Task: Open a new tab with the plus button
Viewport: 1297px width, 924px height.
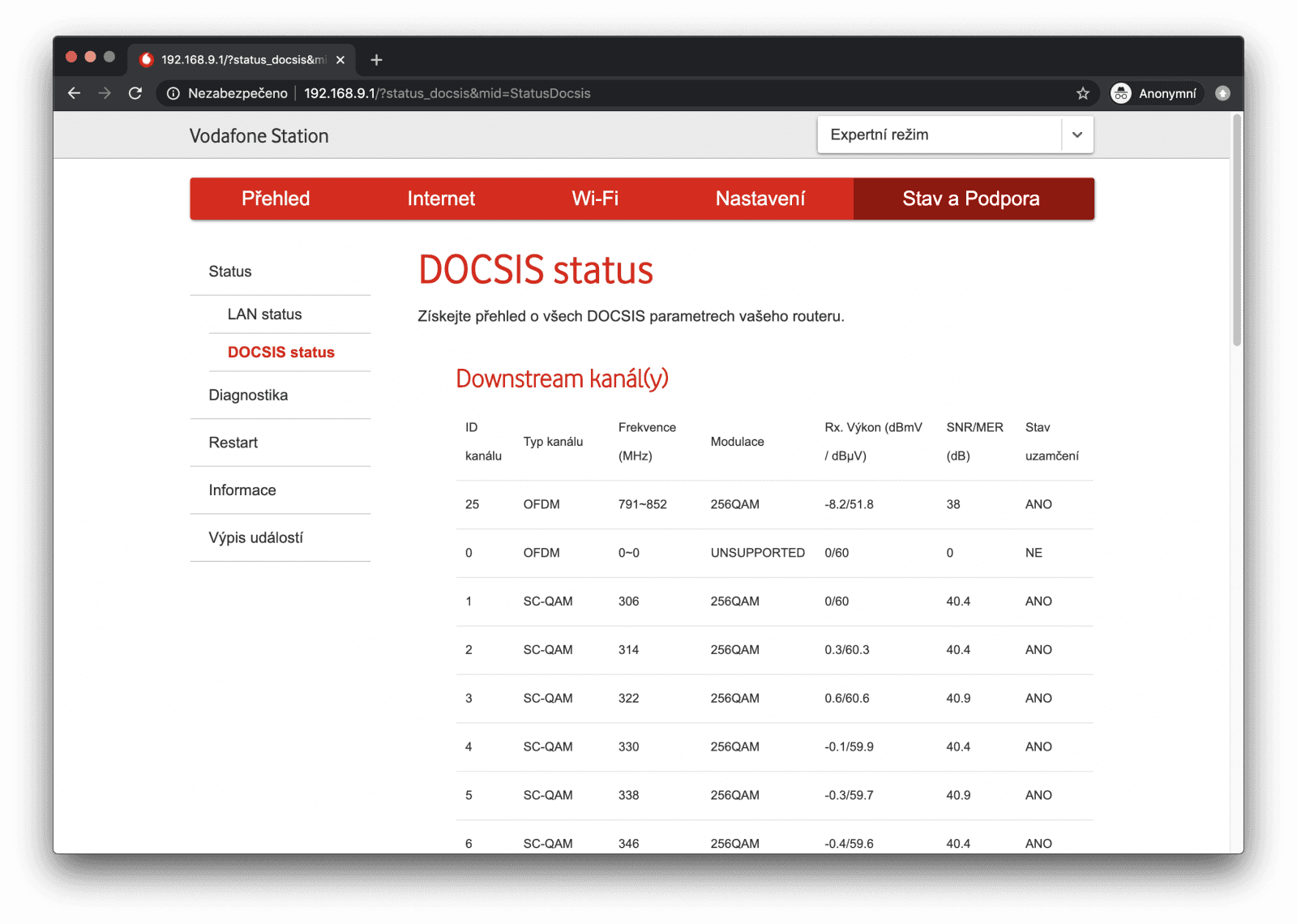Action: pyautogui.click(x=376, y=59)
